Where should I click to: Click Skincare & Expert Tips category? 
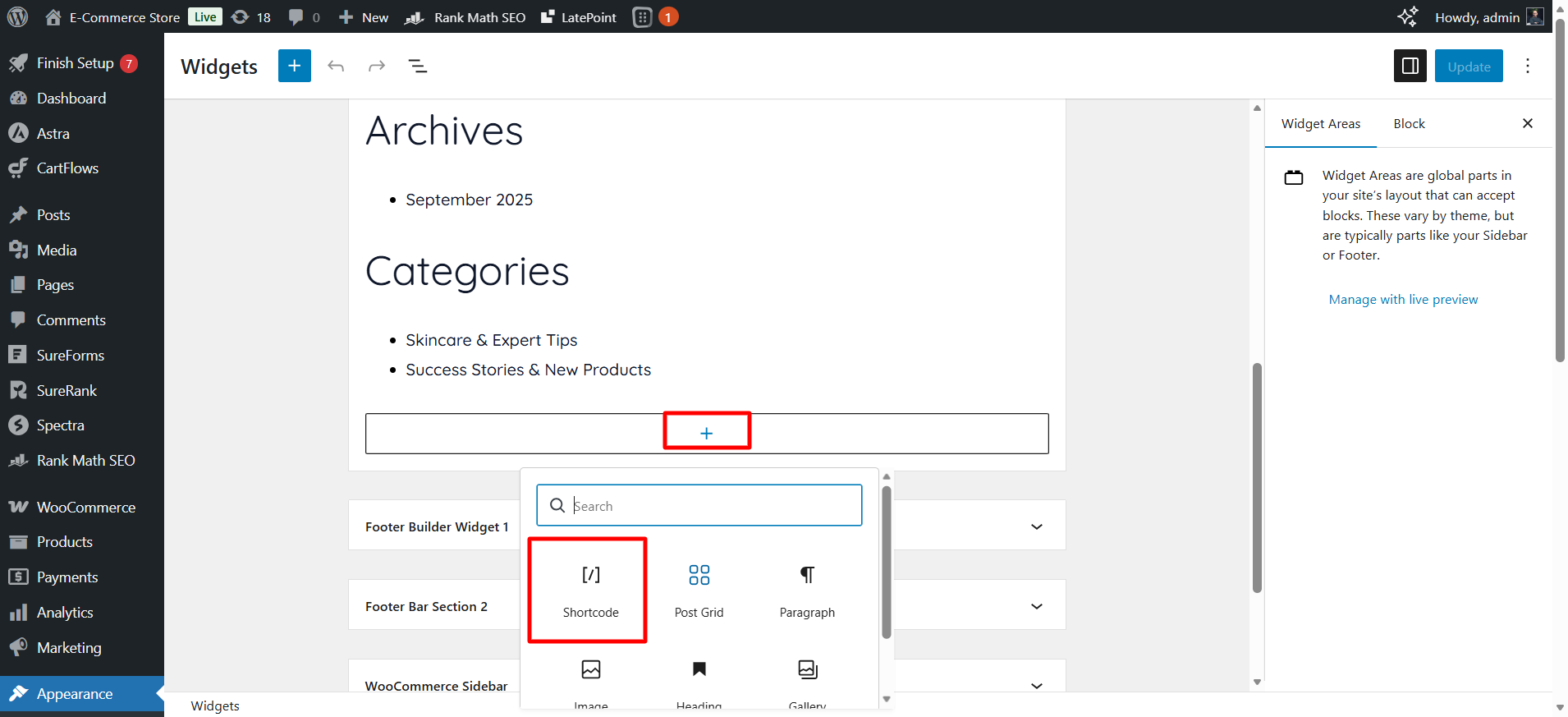[x=492, y=340]
